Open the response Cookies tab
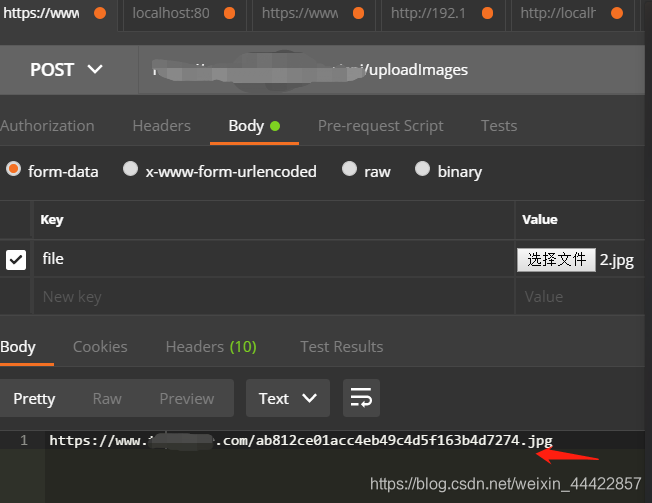Image resolution: width=652 pixels, height=503 pixels. tap(100, 347)
